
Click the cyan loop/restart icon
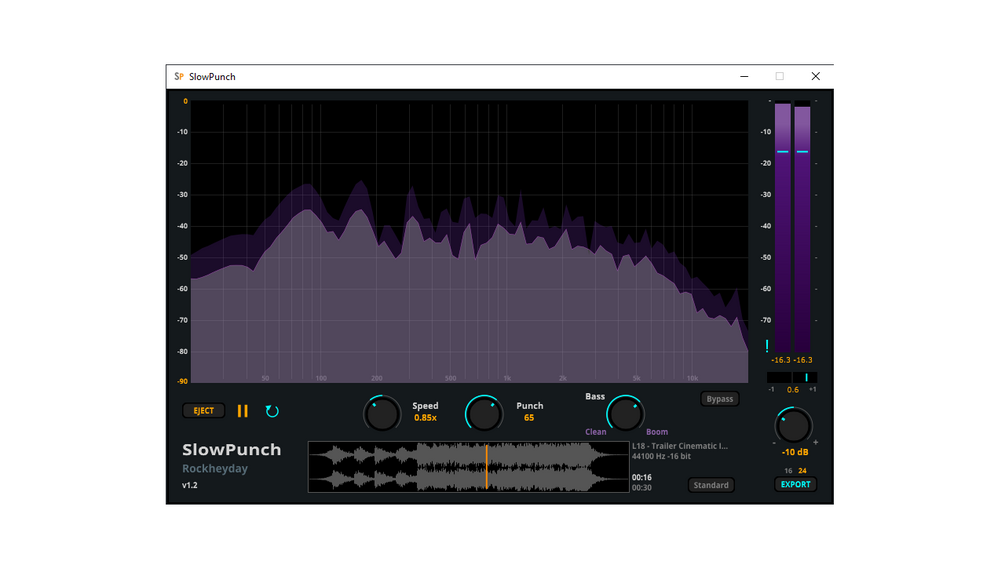coord(272,411)
